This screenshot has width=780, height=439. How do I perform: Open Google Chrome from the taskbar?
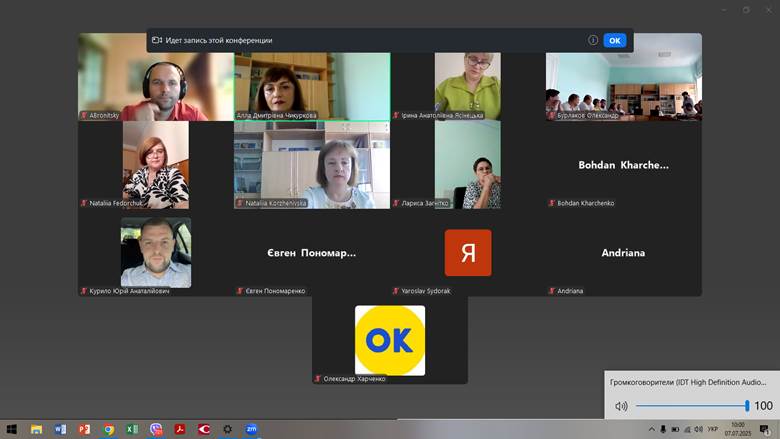pos(108,429)
